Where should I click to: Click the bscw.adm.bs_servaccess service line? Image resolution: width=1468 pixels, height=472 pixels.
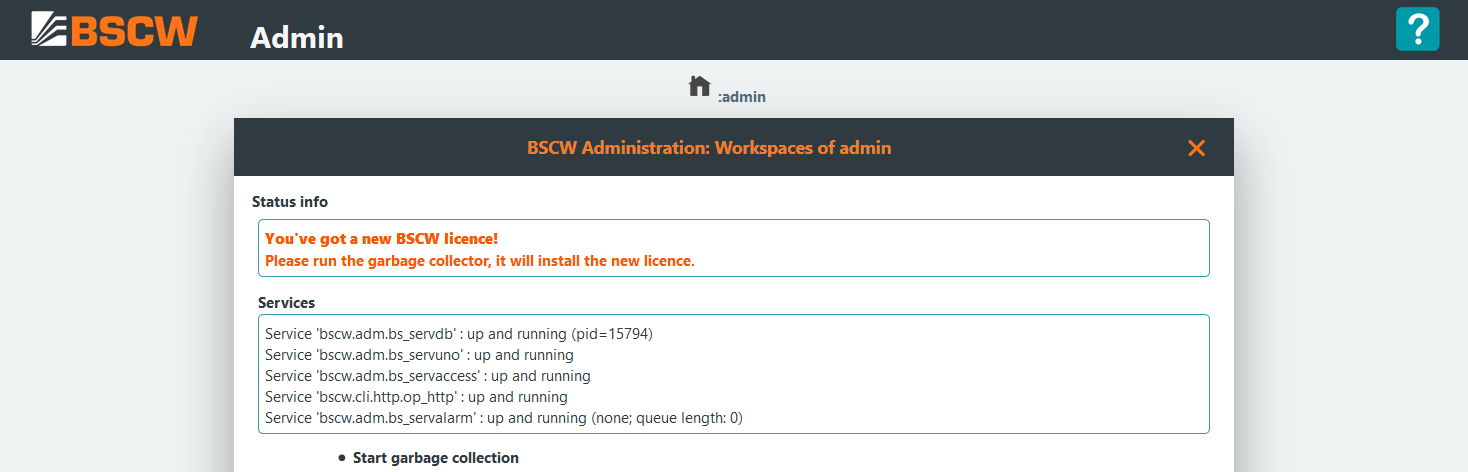(428, 376)
